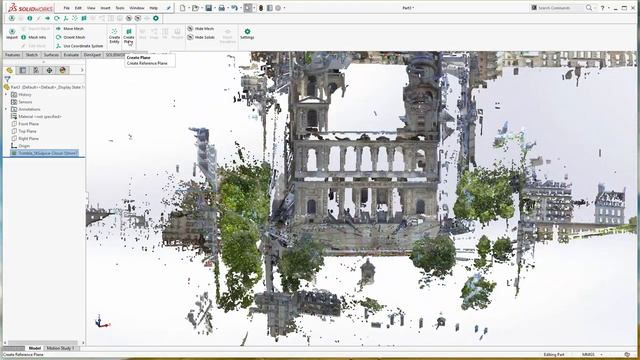640x360 pixels.
Task: Switch to the Sketch tab
Action: tap(32, 55)
